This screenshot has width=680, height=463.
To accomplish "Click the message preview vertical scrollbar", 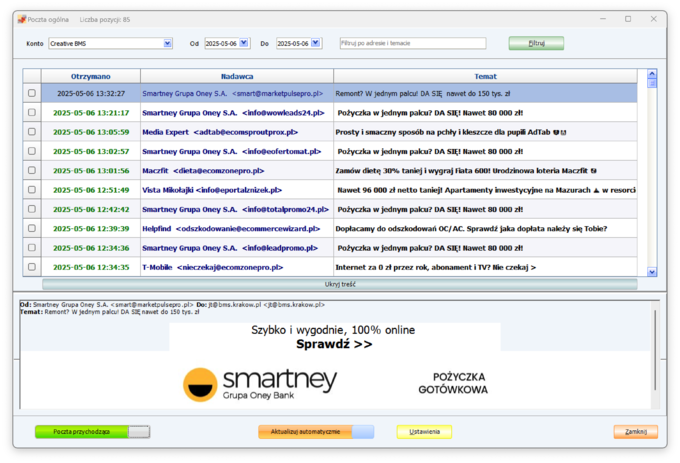I will pos(655,350).
